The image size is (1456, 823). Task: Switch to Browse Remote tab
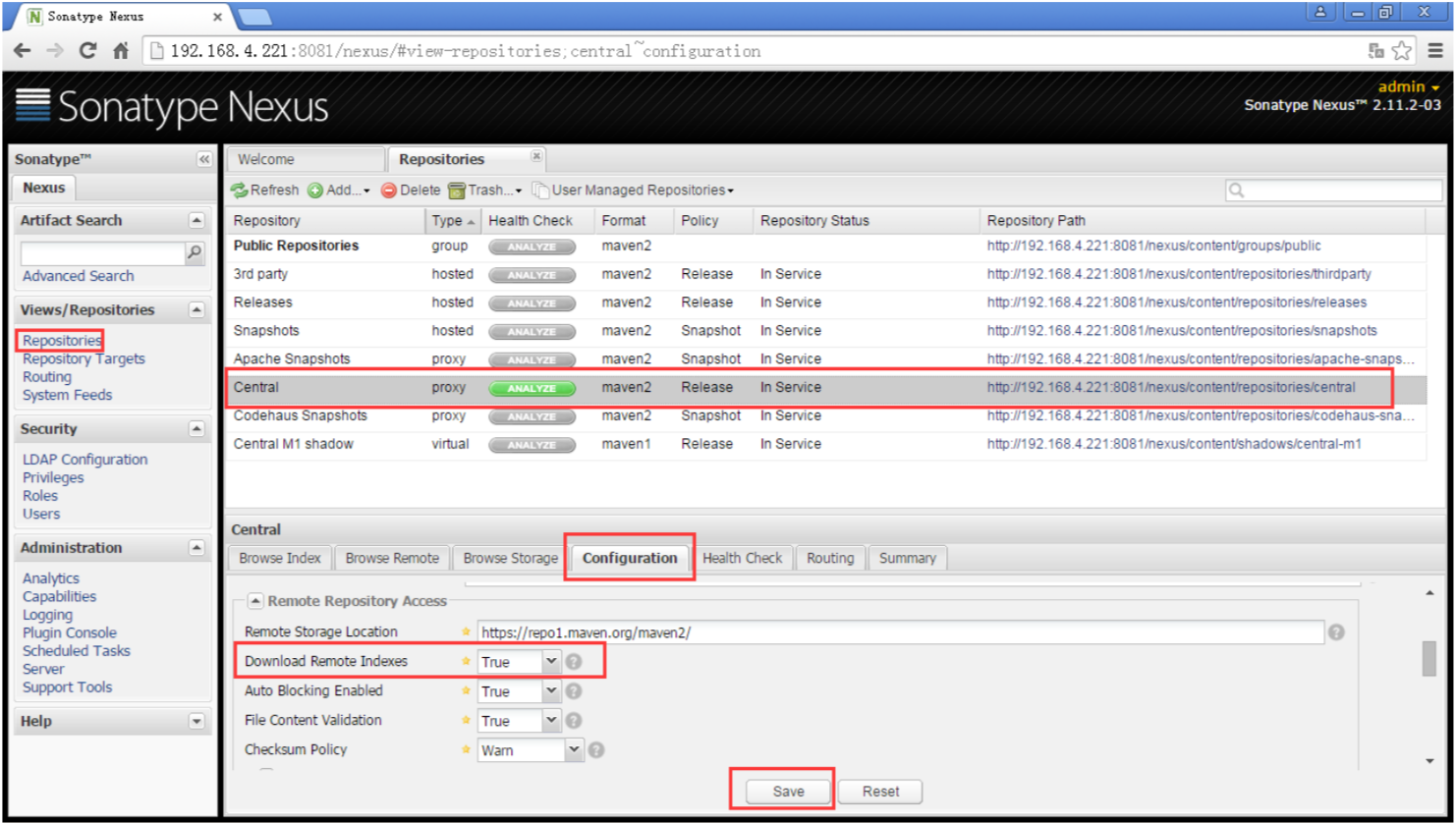click(392, 558)
